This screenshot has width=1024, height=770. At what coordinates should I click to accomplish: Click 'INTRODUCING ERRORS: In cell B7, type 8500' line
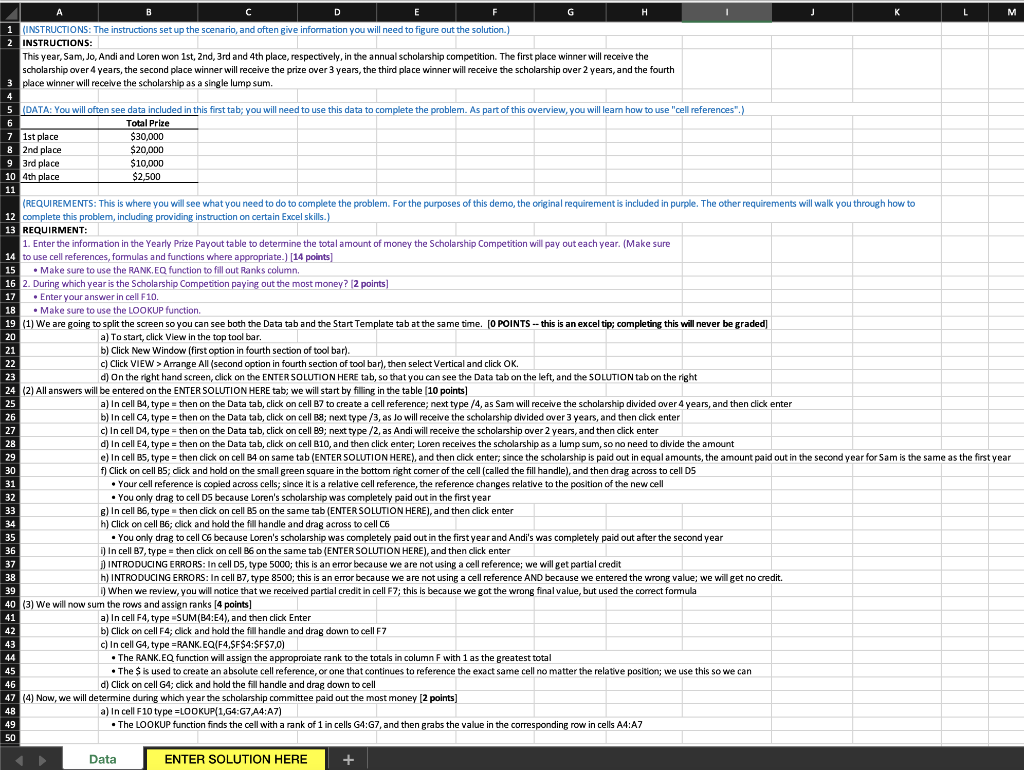pos(441,578)
